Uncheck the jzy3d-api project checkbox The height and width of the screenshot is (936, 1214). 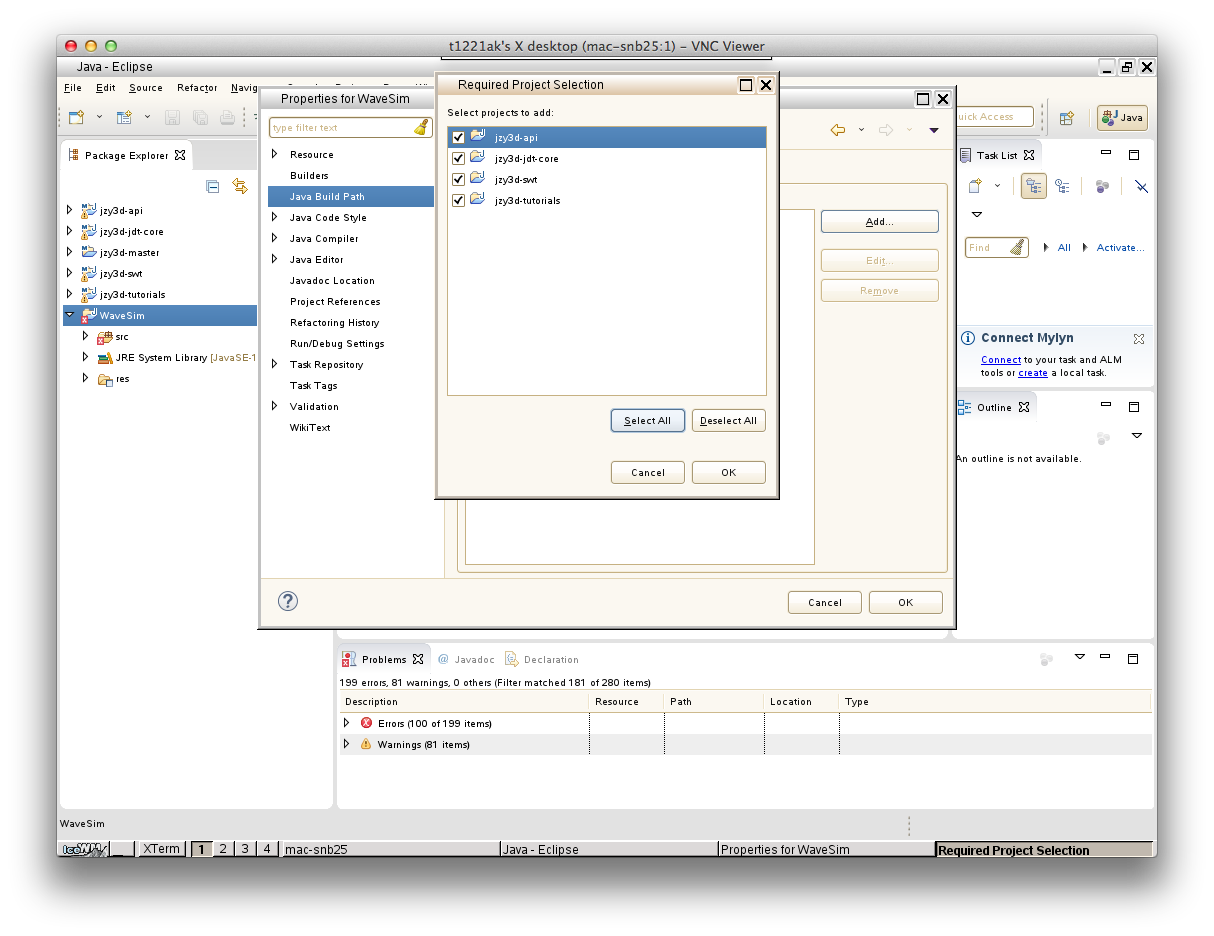[459, 137]
